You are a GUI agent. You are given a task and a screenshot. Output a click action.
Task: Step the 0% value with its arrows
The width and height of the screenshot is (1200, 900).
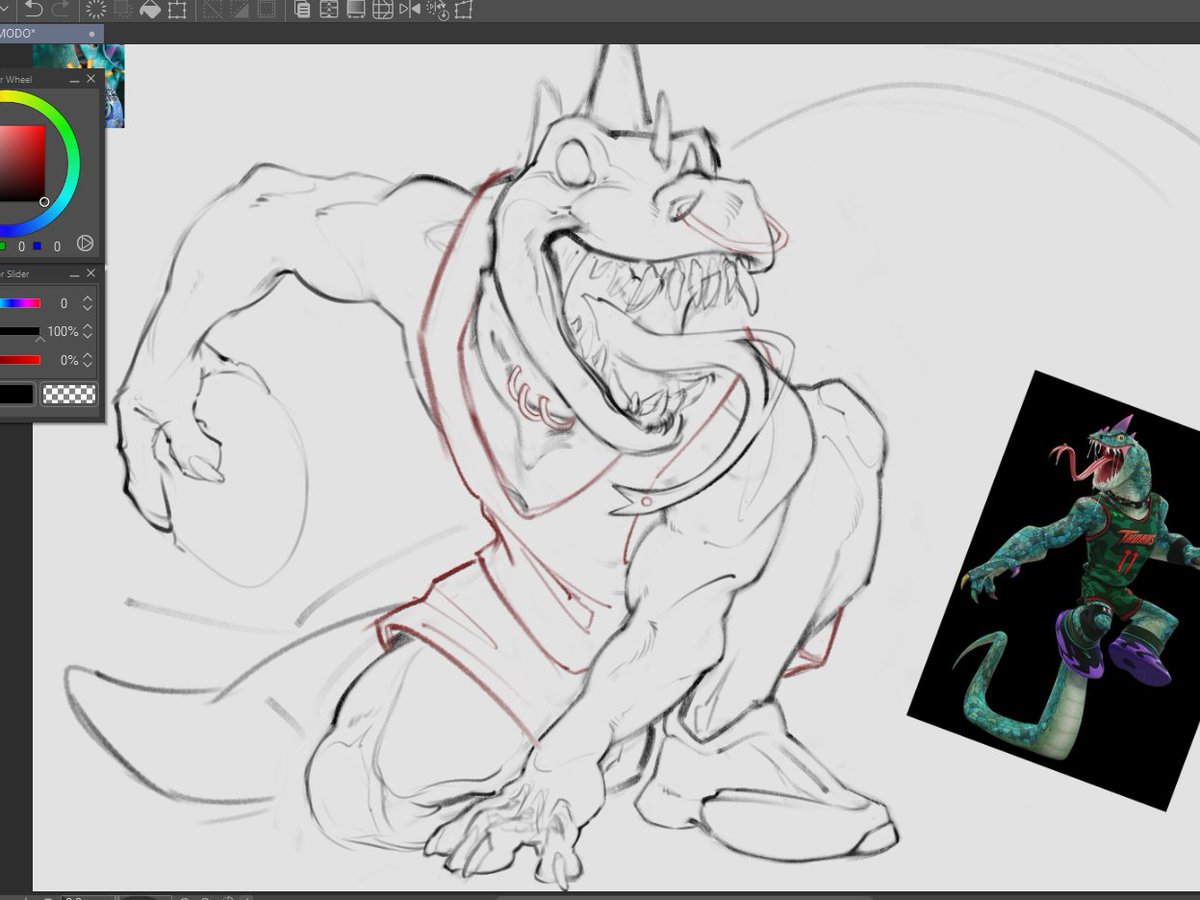88,360
